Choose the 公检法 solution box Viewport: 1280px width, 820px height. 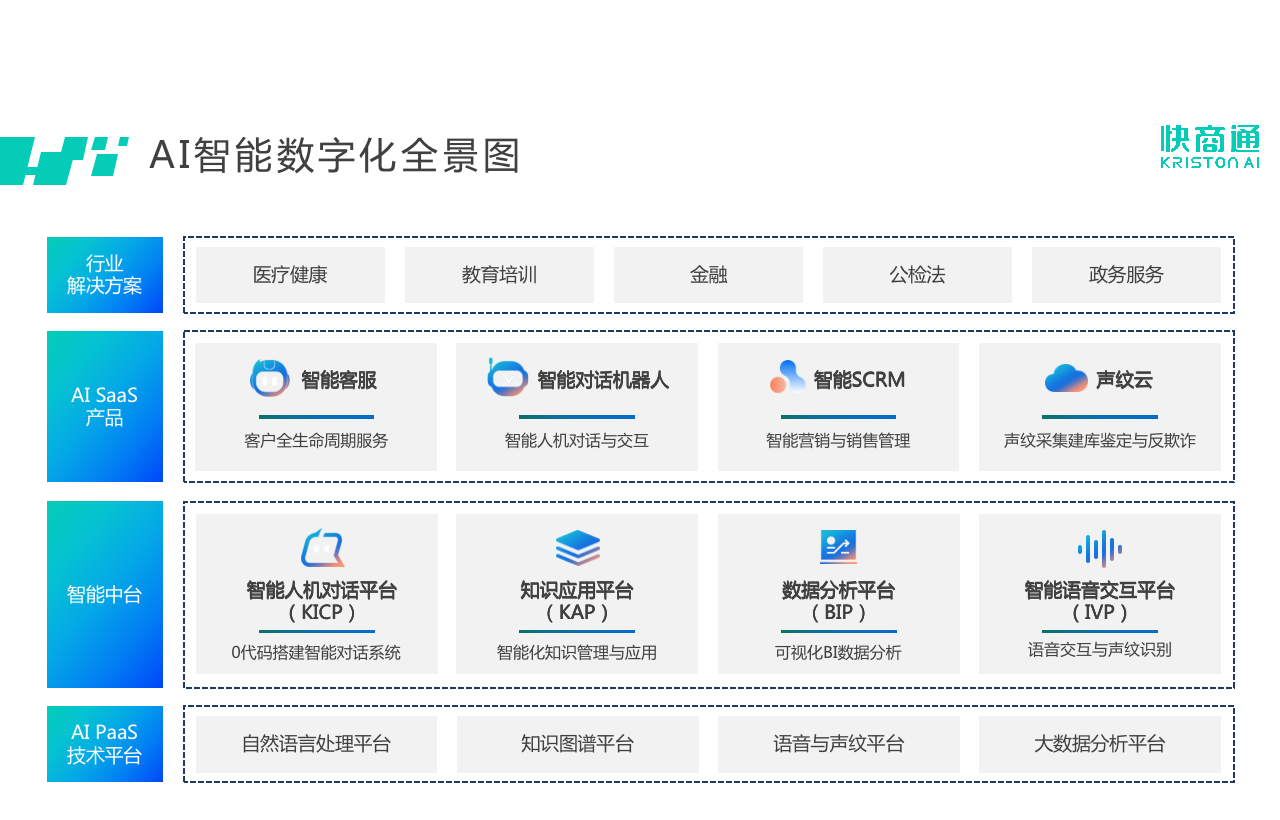[917, 275]
